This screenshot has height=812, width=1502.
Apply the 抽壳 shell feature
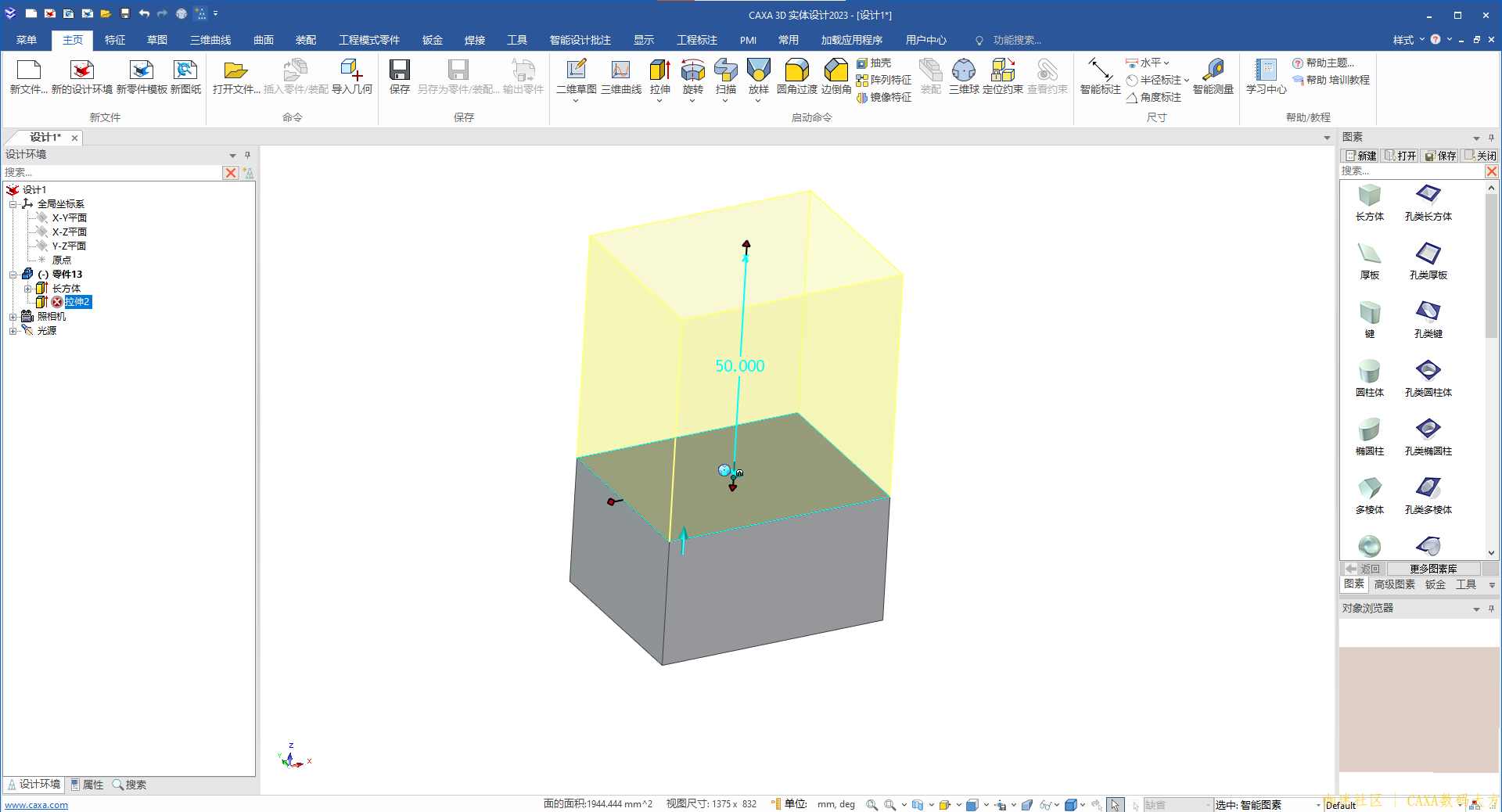[x=874, y=63]
